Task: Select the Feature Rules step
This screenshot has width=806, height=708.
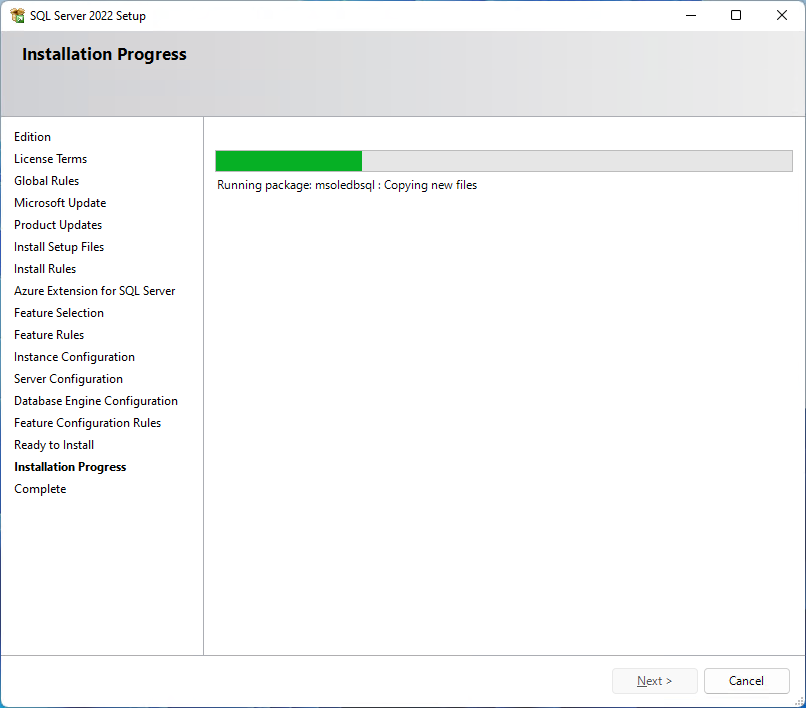Action: point(49,335)
